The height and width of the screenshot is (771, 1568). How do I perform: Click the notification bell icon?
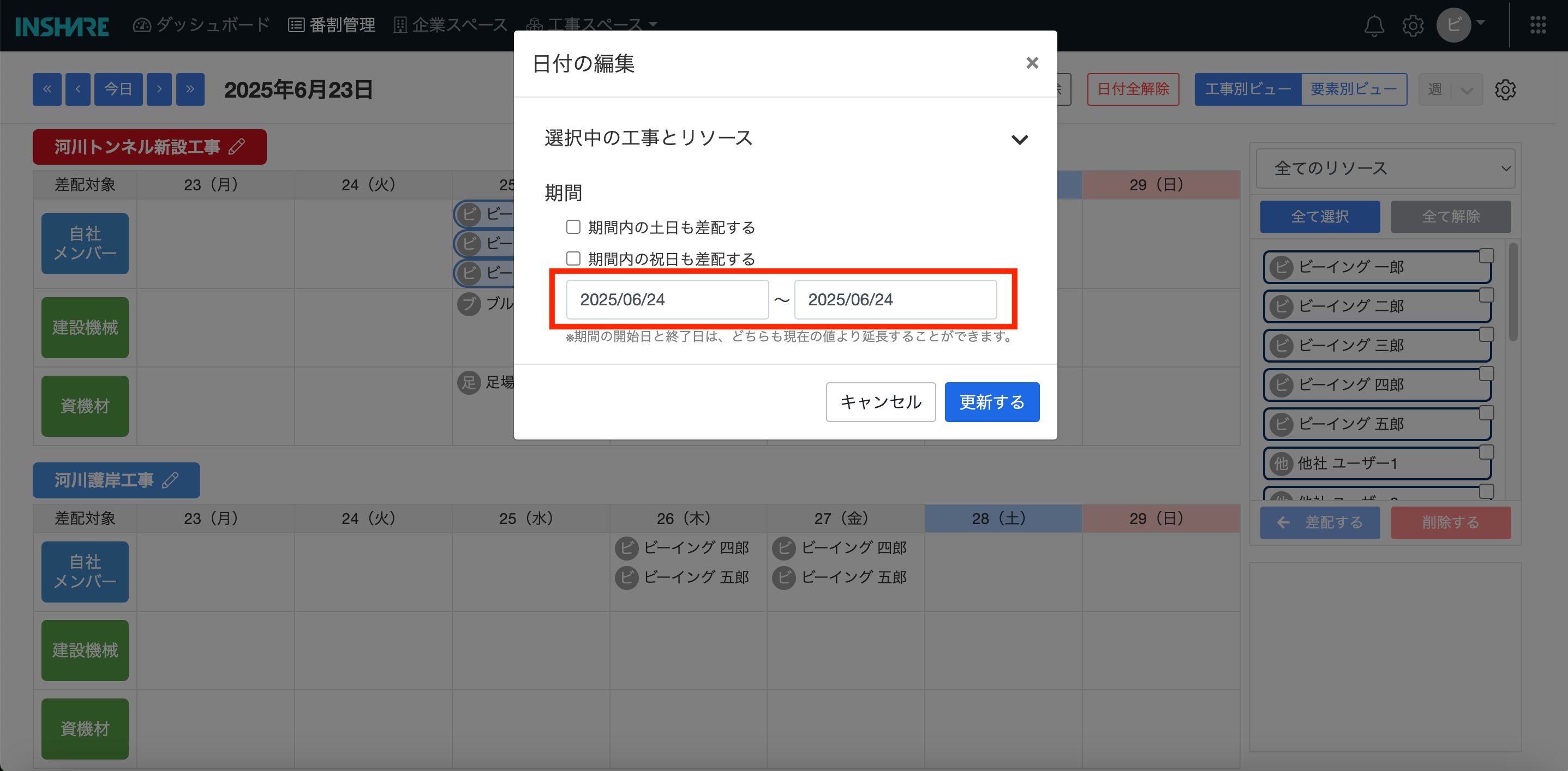click(x=1374, y=25)
